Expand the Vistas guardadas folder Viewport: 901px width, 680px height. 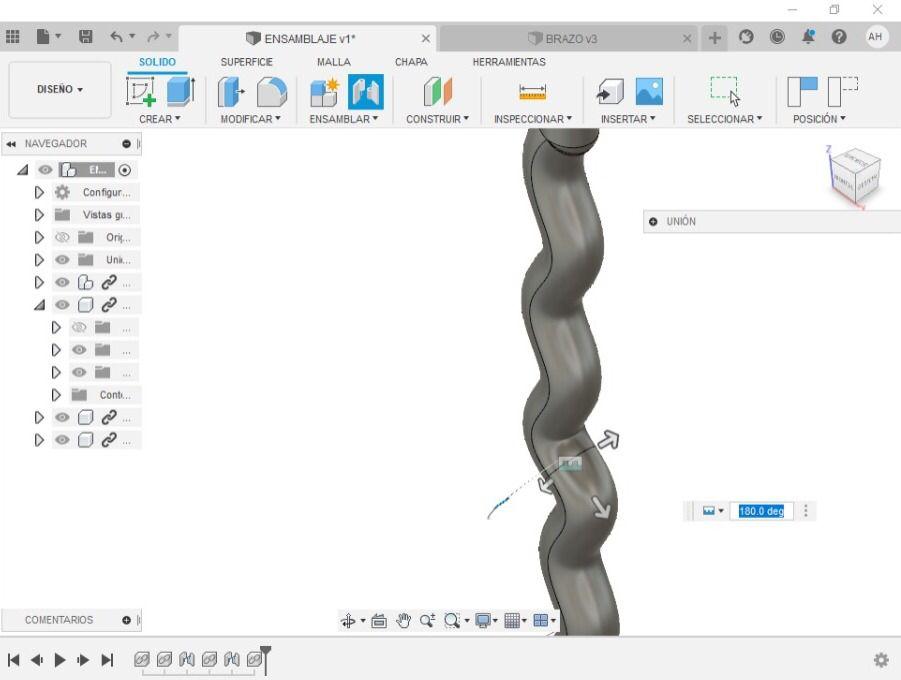click(x=39, y=215)
